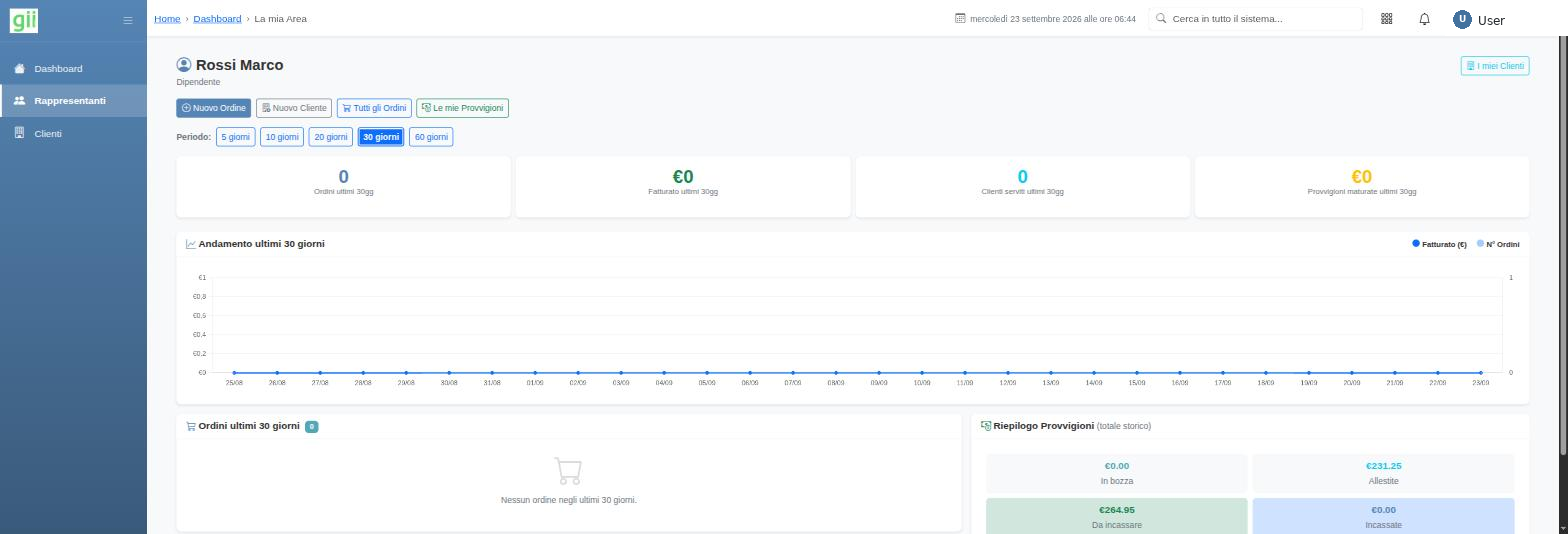The width and height of the screenshot is (1568, 534).
Task: Click the 'Dipendente' role label
Action: coord(198,82)
